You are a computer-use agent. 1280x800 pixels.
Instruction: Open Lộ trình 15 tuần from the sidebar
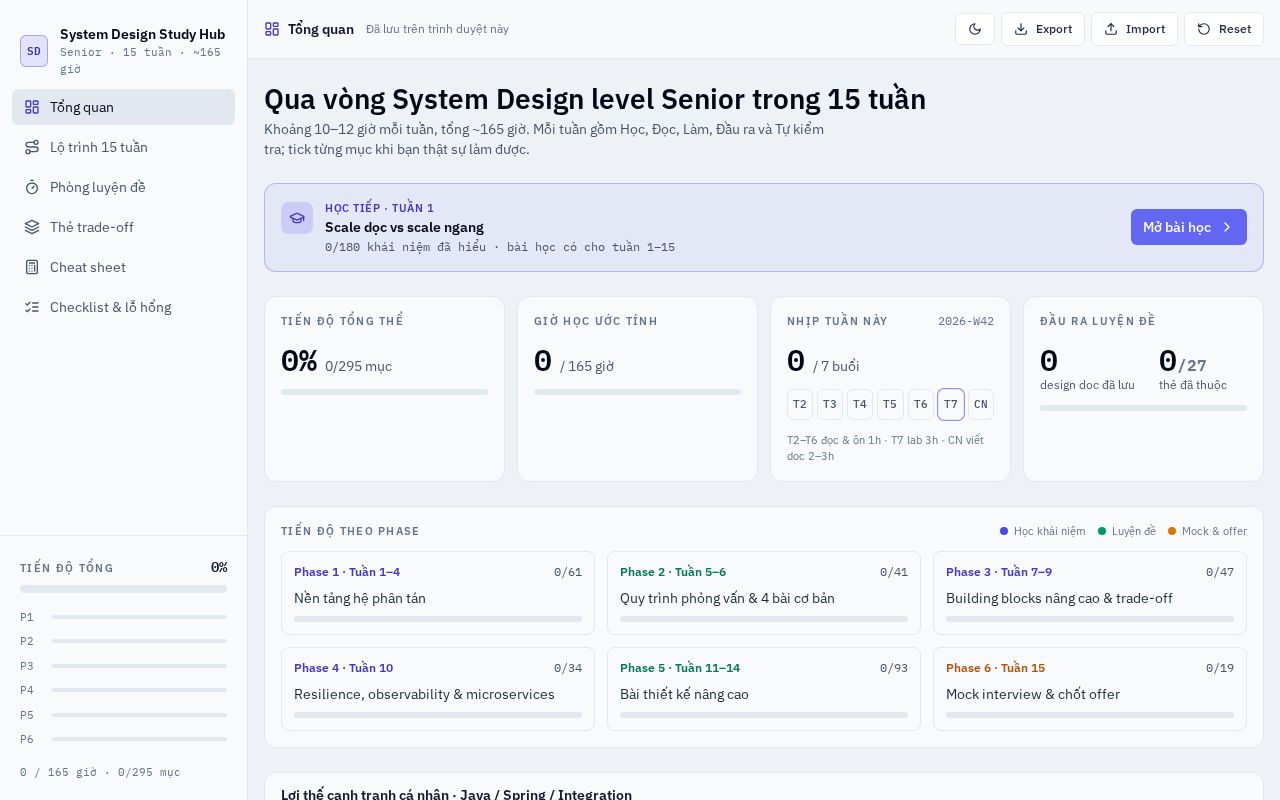coord(123,147)
